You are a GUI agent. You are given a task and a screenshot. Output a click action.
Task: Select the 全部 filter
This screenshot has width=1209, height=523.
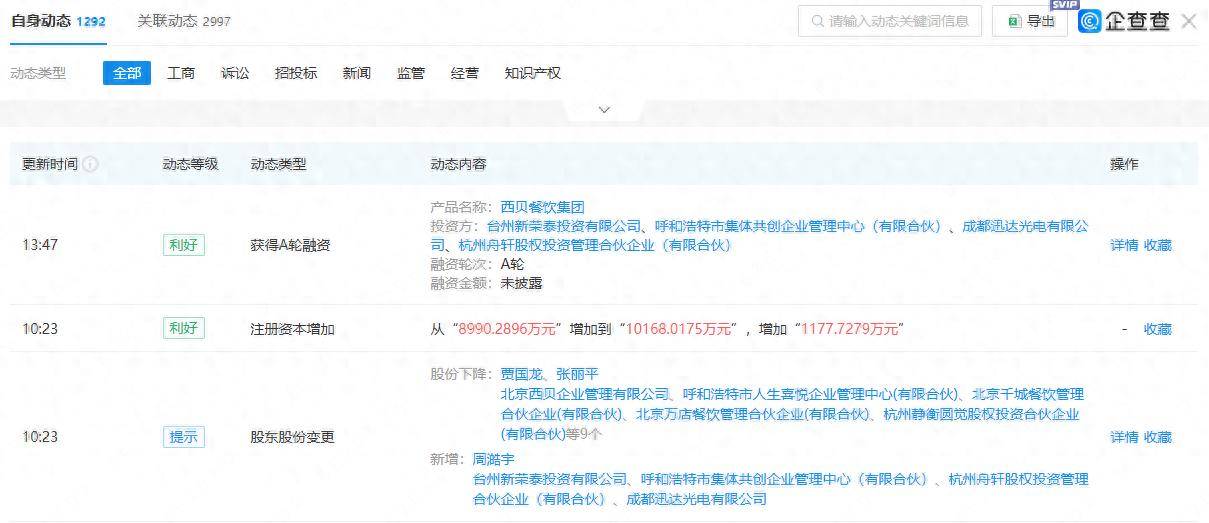[127, 73]
